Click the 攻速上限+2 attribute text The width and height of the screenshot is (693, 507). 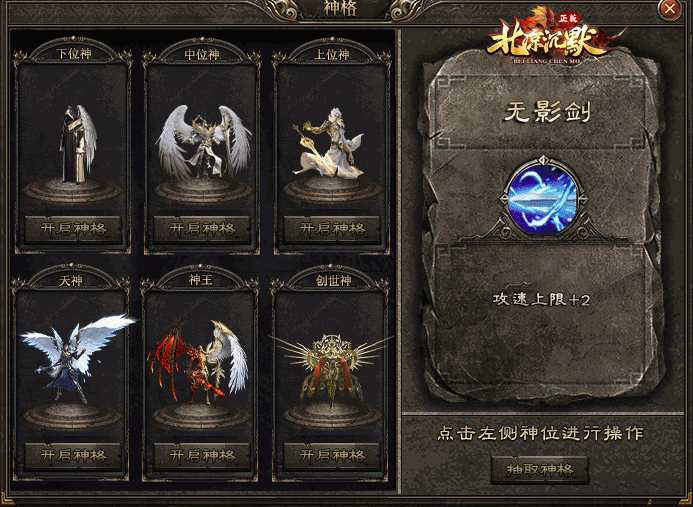(x=541, y=300)
